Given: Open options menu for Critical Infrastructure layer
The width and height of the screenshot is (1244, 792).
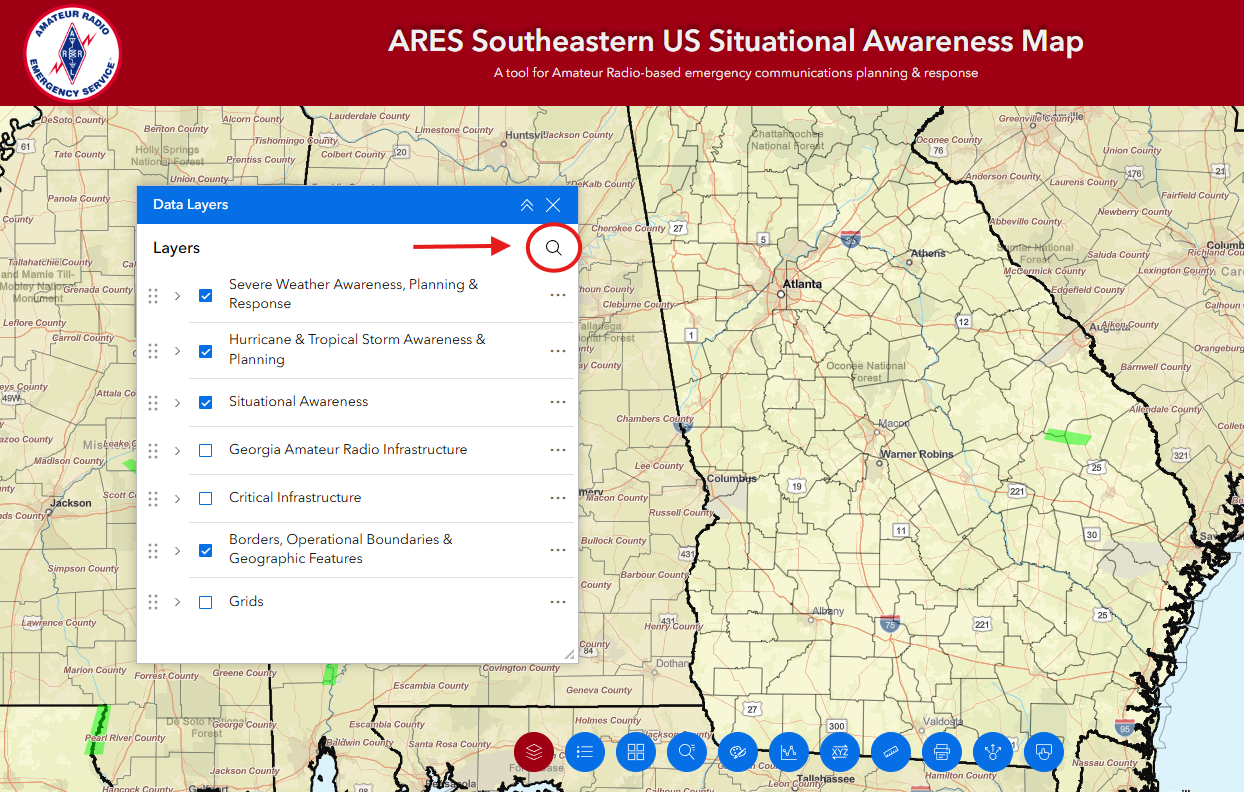Looking at the screenshot, I should 558,498.
